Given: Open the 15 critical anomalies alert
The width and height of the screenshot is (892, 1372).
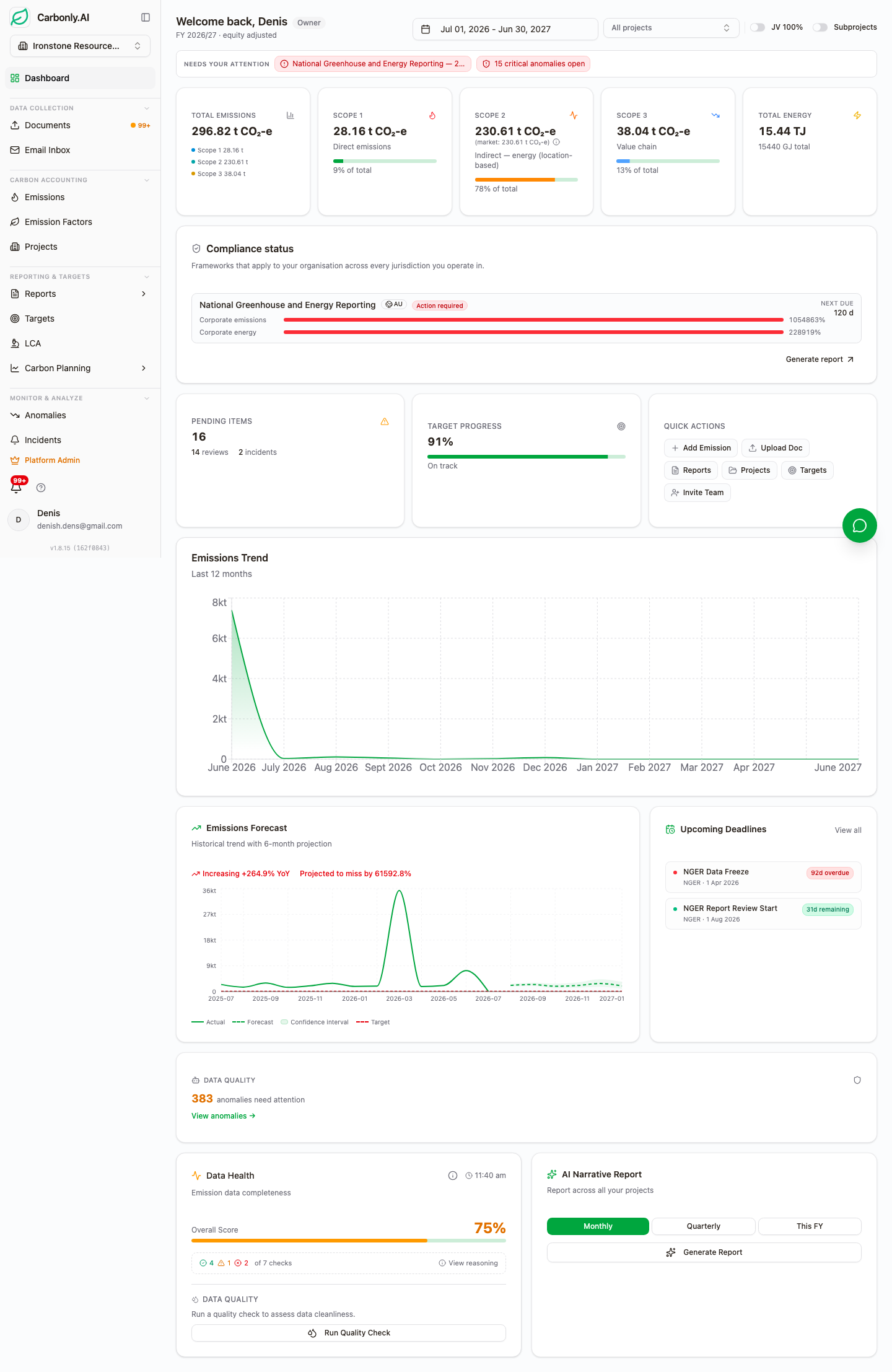Looking at the screenshot, I should coord(533,64).
